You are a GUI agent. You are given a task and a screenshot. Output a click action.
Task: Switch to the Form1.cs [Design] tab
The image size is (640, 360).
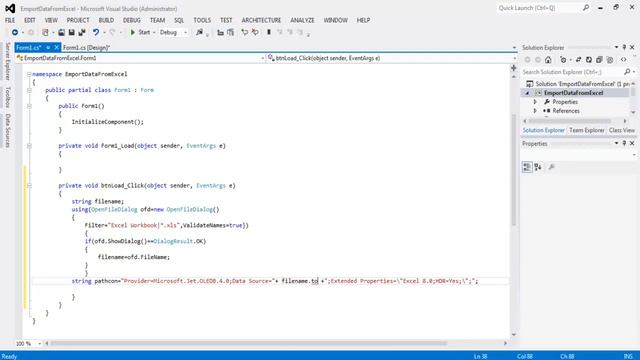(86, 48)
